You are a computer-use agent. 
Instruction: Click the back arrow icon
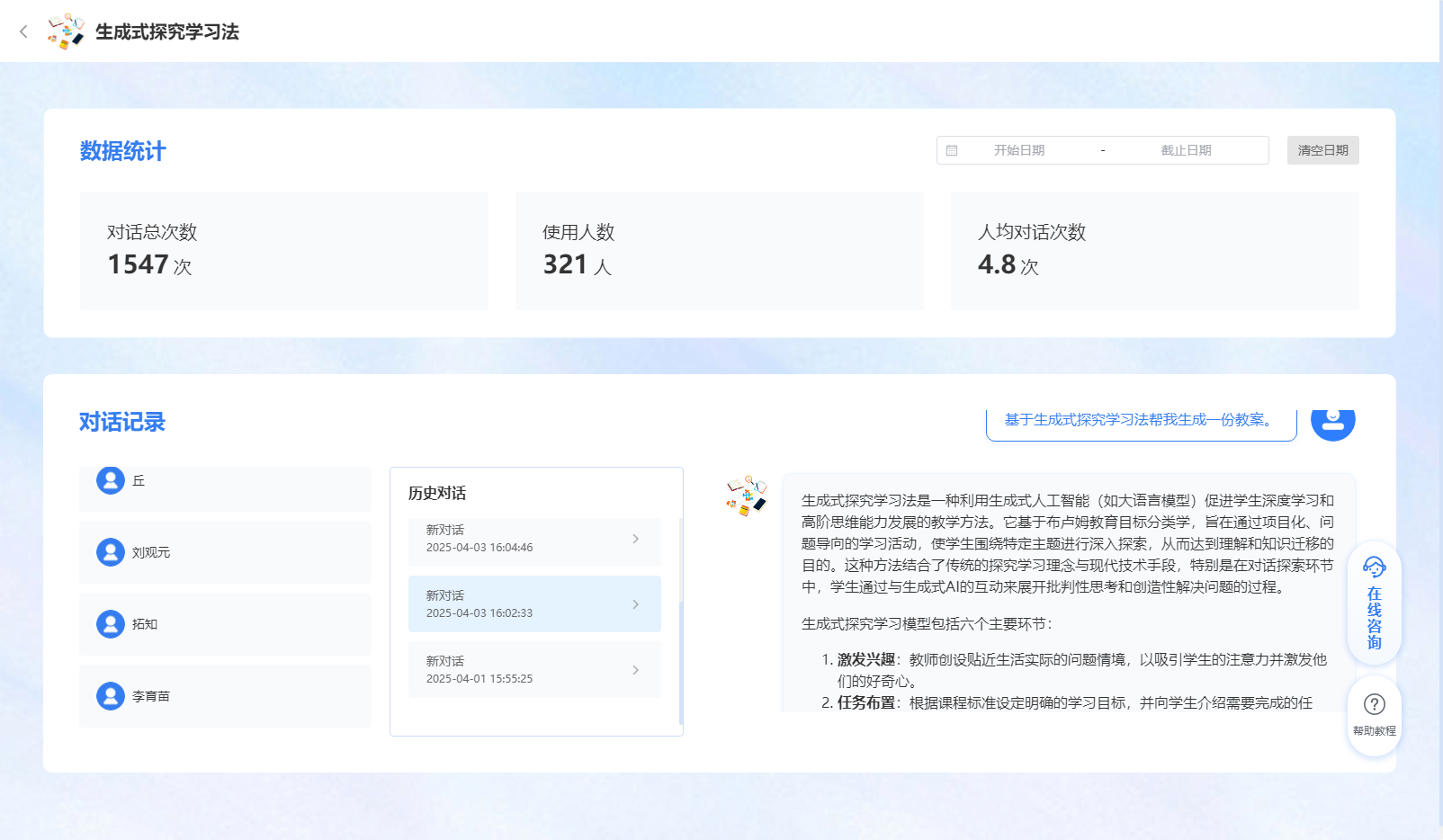pos(23,31)
